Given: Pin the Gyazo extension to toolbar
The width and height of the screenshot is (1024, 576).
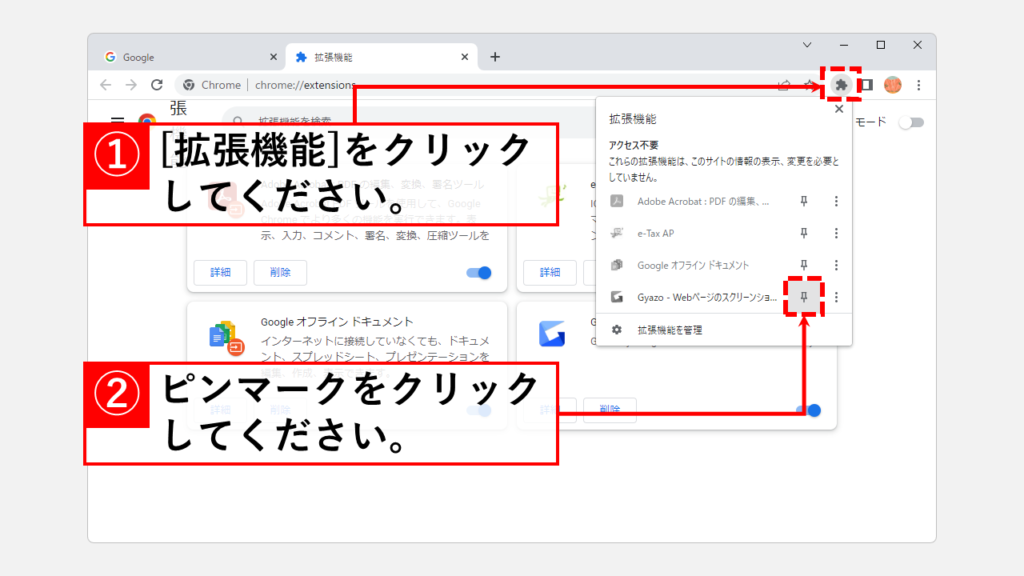Looking at the screenshot, I should [x=803, y=297].
